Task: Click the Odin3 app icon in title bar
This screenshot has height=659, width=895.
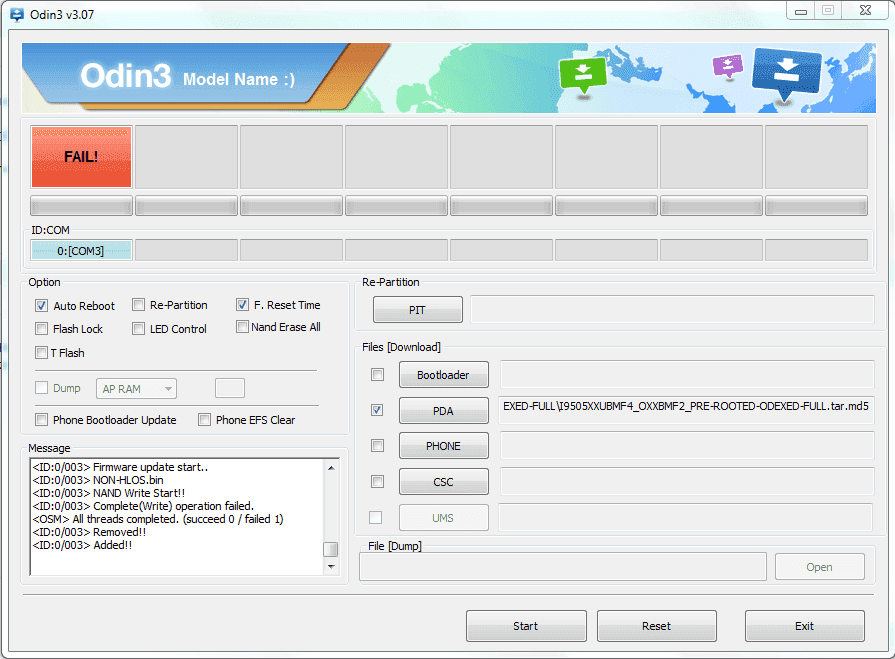Action: point(17,15)
